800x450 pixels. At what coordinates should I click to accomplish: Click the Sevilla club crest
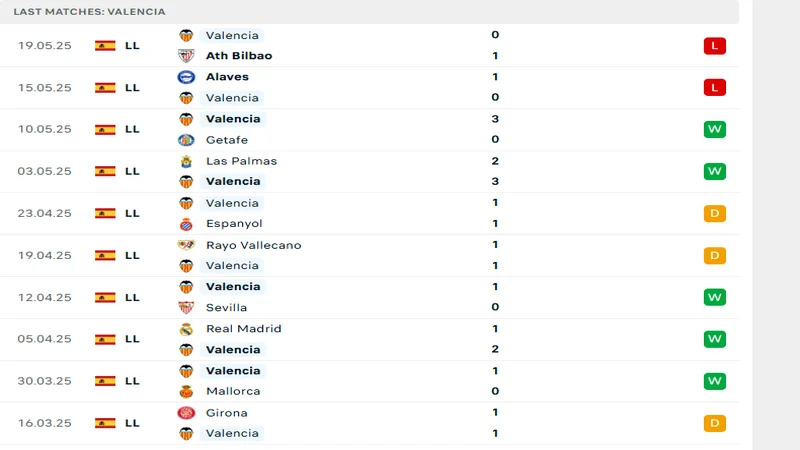click(186, 308)
